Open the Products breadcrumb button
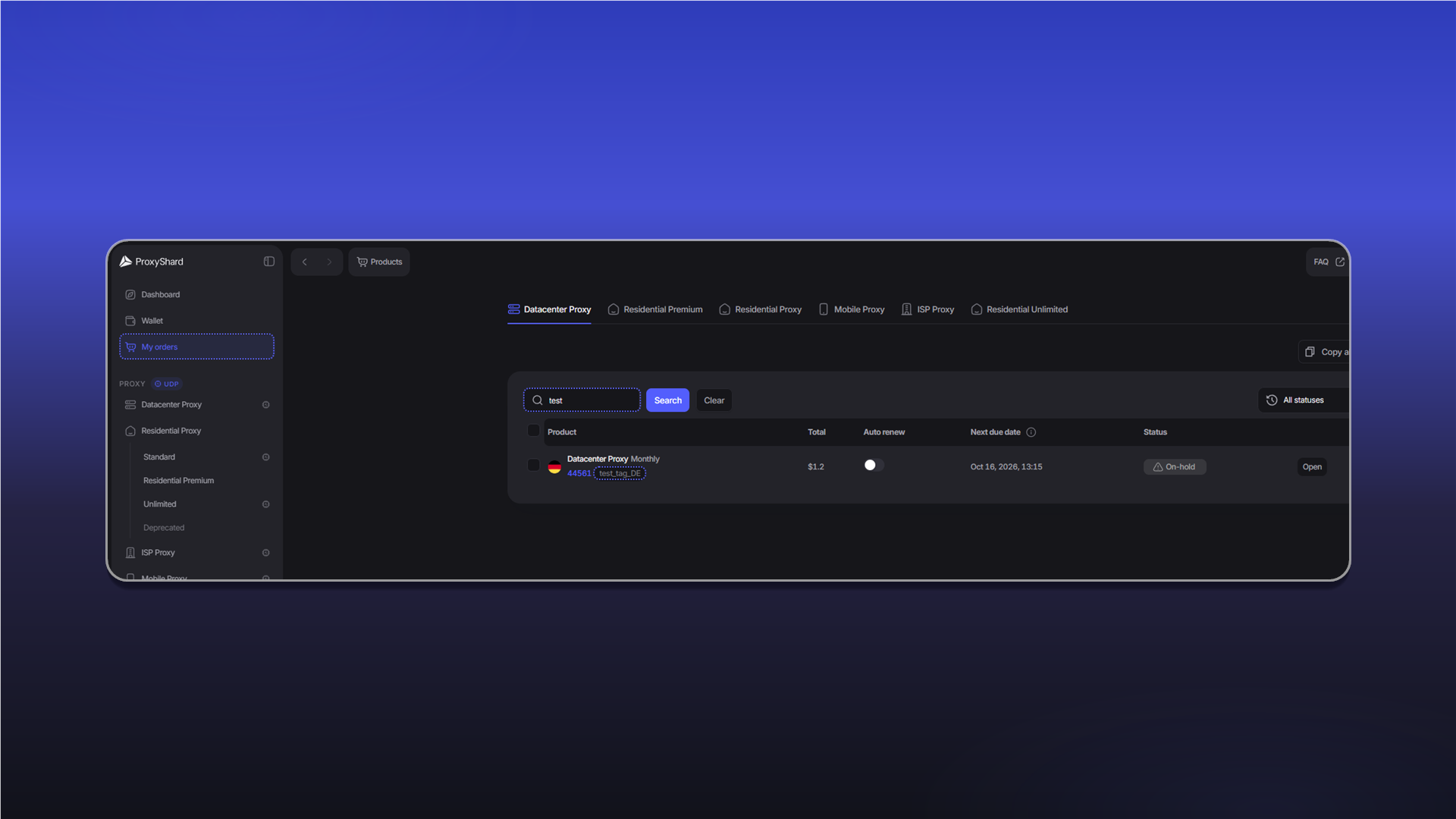1456x819 pixels. (379, 262)
